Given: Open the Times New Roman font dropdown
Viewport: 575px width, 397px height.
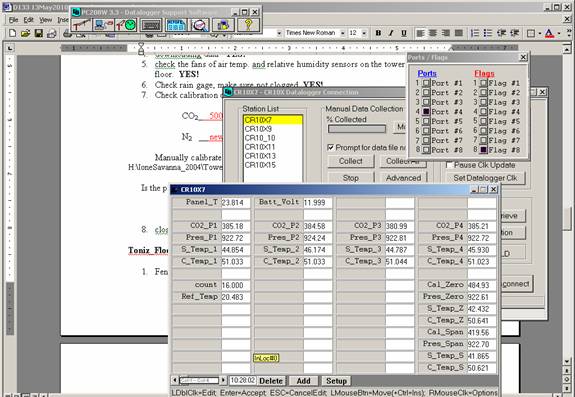Looking at the screenshot, I should click(343, 33).
